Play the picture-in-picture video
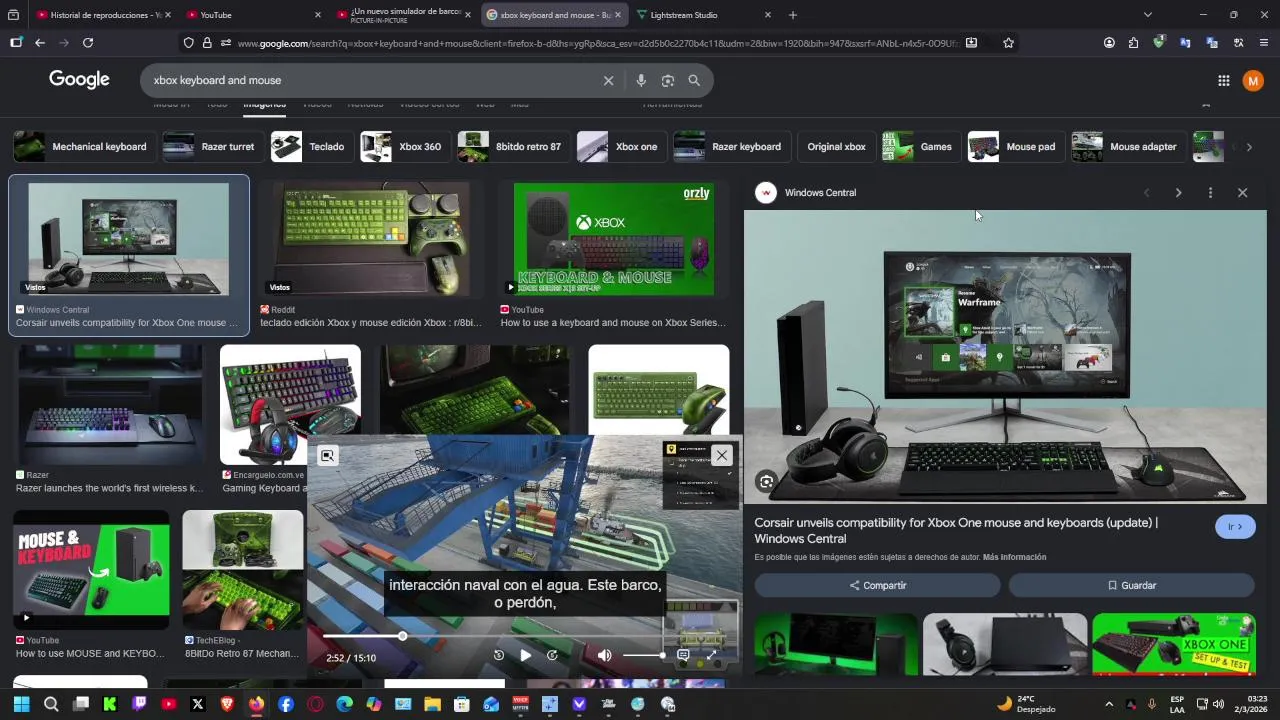The height and width of the screenshot is (720, 1280). click(x=525, y=655)
